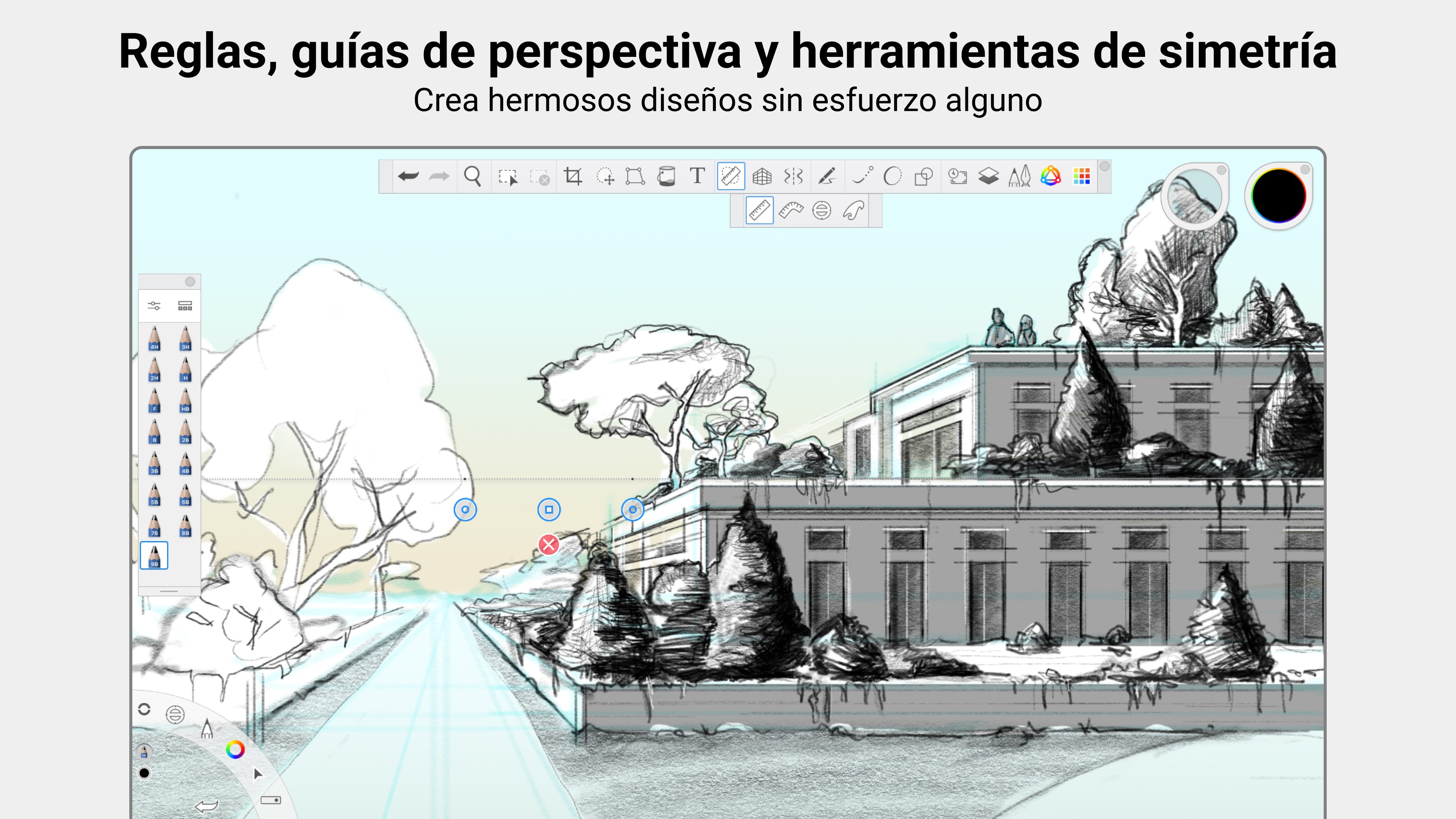Select the 3H pencil brush

(185, 338)
